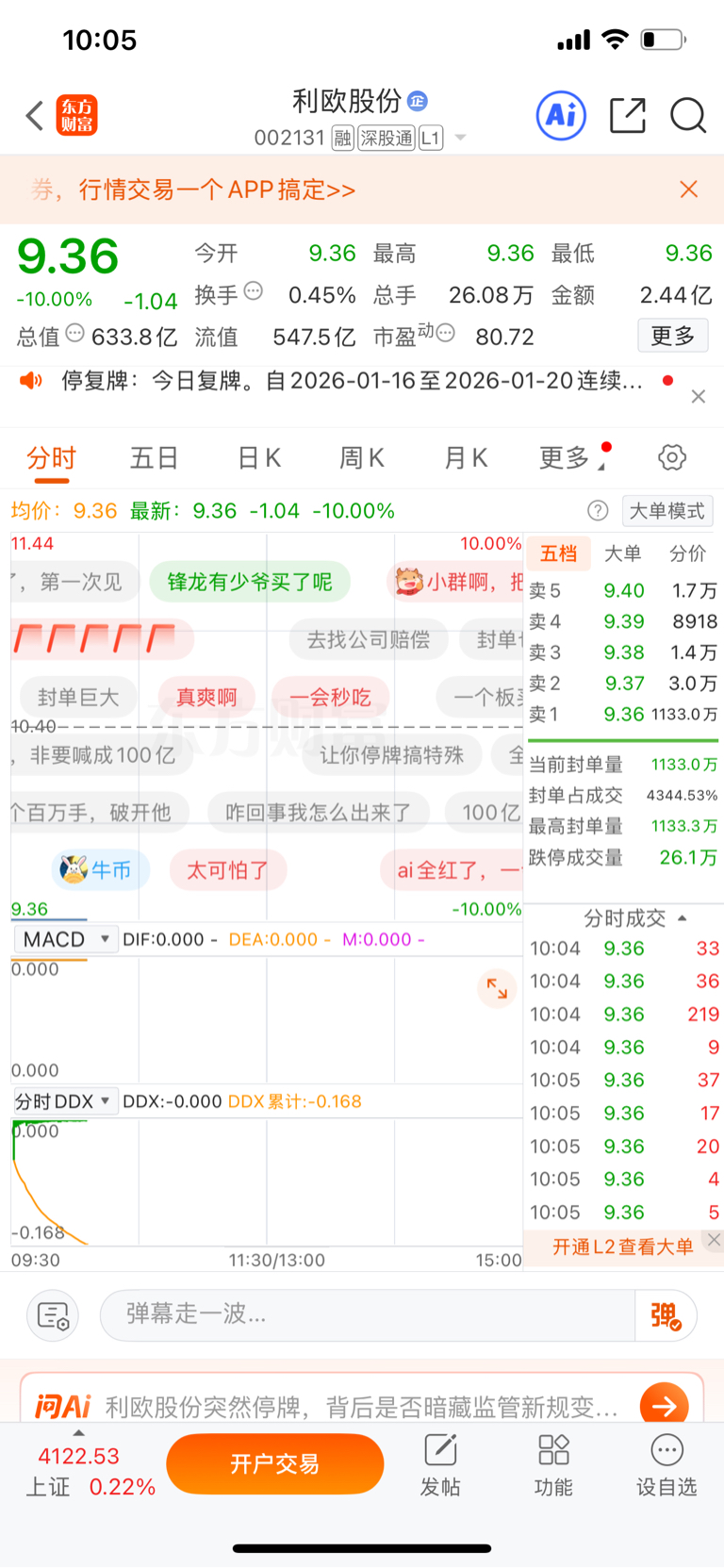Tap the 跌停成交量 26.1万 row
Image resolution: width=724 pixels, height=1568 pixels.
(623, 857)
